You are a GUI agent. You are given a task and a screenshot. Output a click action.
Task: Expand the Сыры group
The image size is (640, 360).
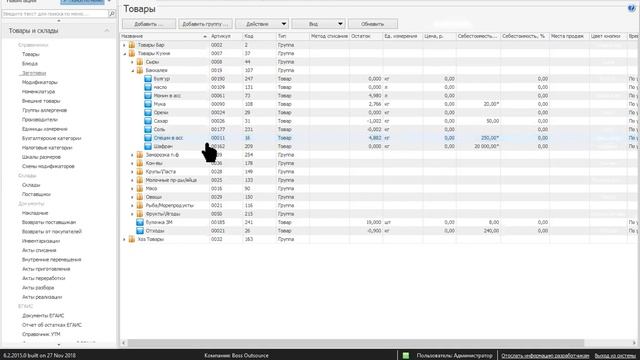click(x=132, y=62)
